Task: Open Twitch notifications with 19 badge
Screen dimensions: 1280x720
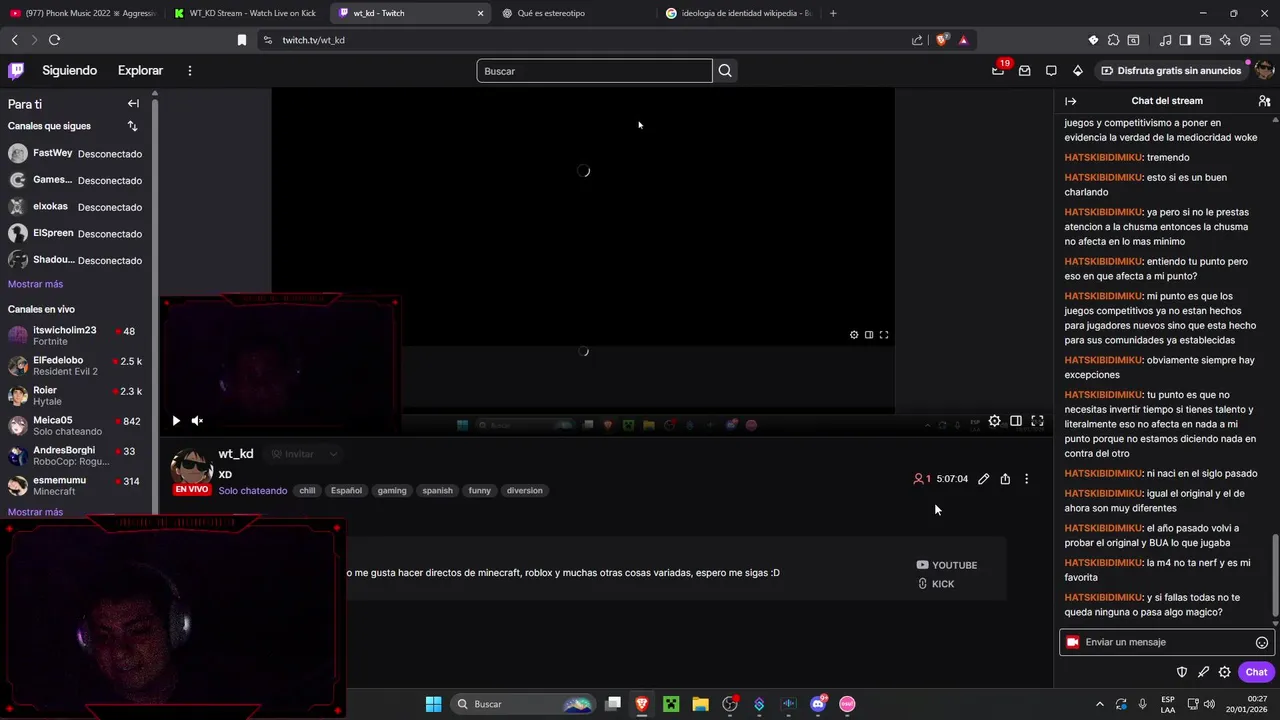Action: (998, 70)
